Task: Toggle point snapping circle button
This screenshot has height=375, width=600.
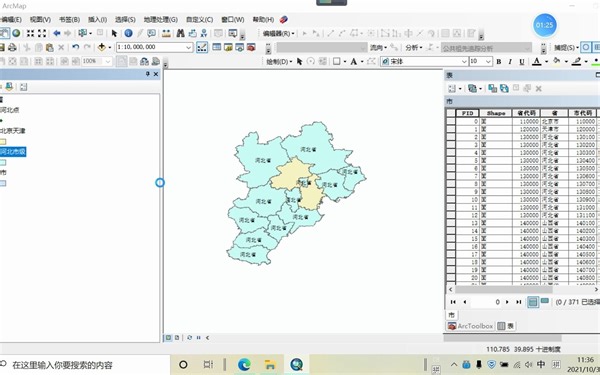Action: pos(585,47)
